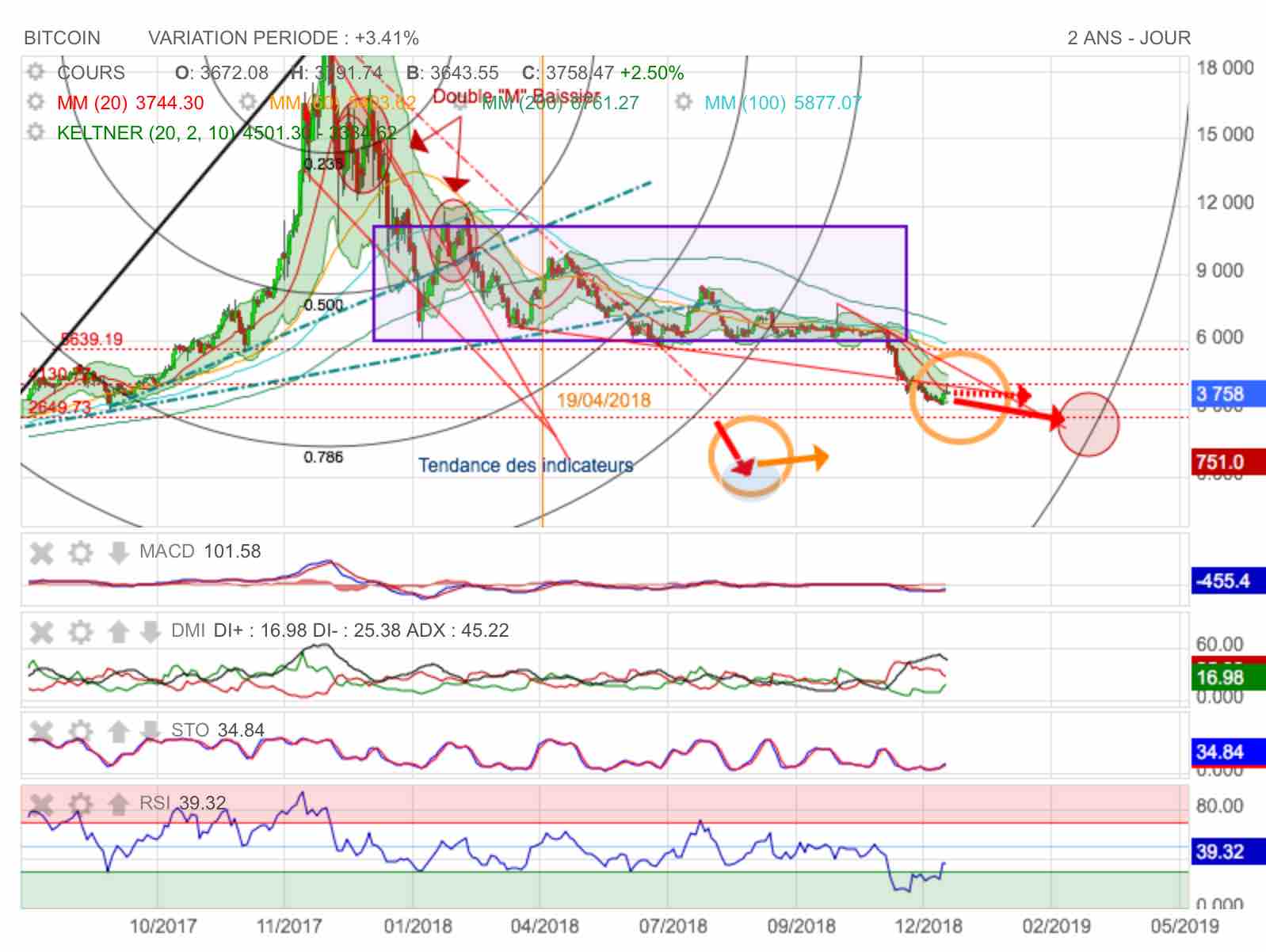1266x952 pixels.
Task: Click the STO 34.84 panel label
Action: tap(218, 730)
